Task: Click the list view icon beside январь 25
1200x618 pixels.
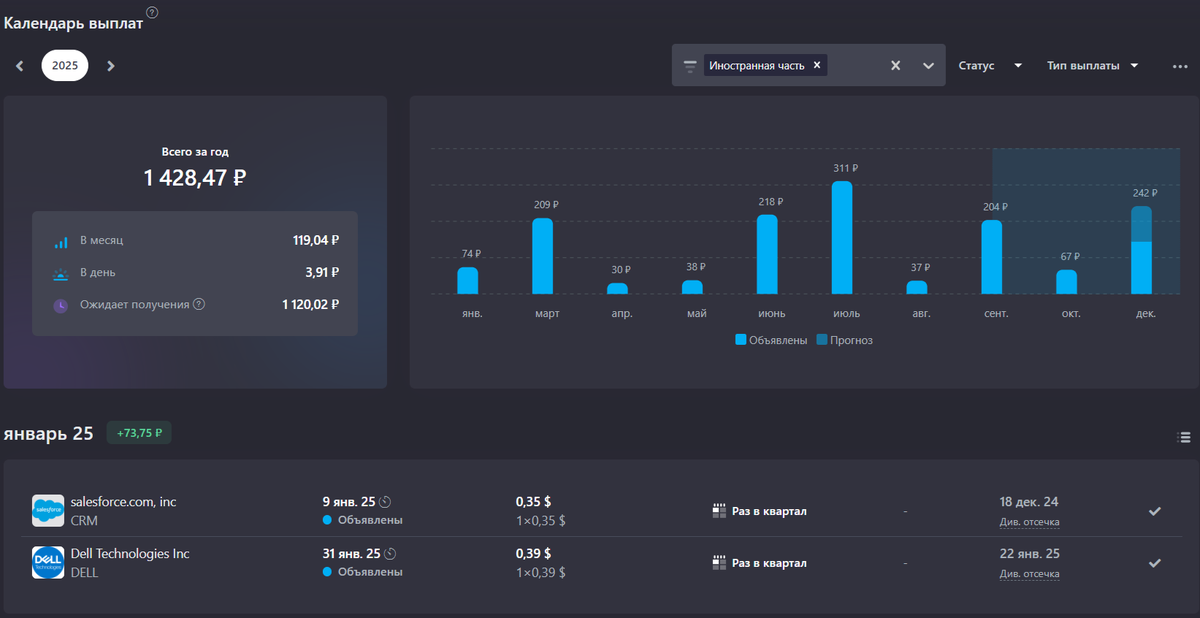Action: click(x=1184, y=437)
